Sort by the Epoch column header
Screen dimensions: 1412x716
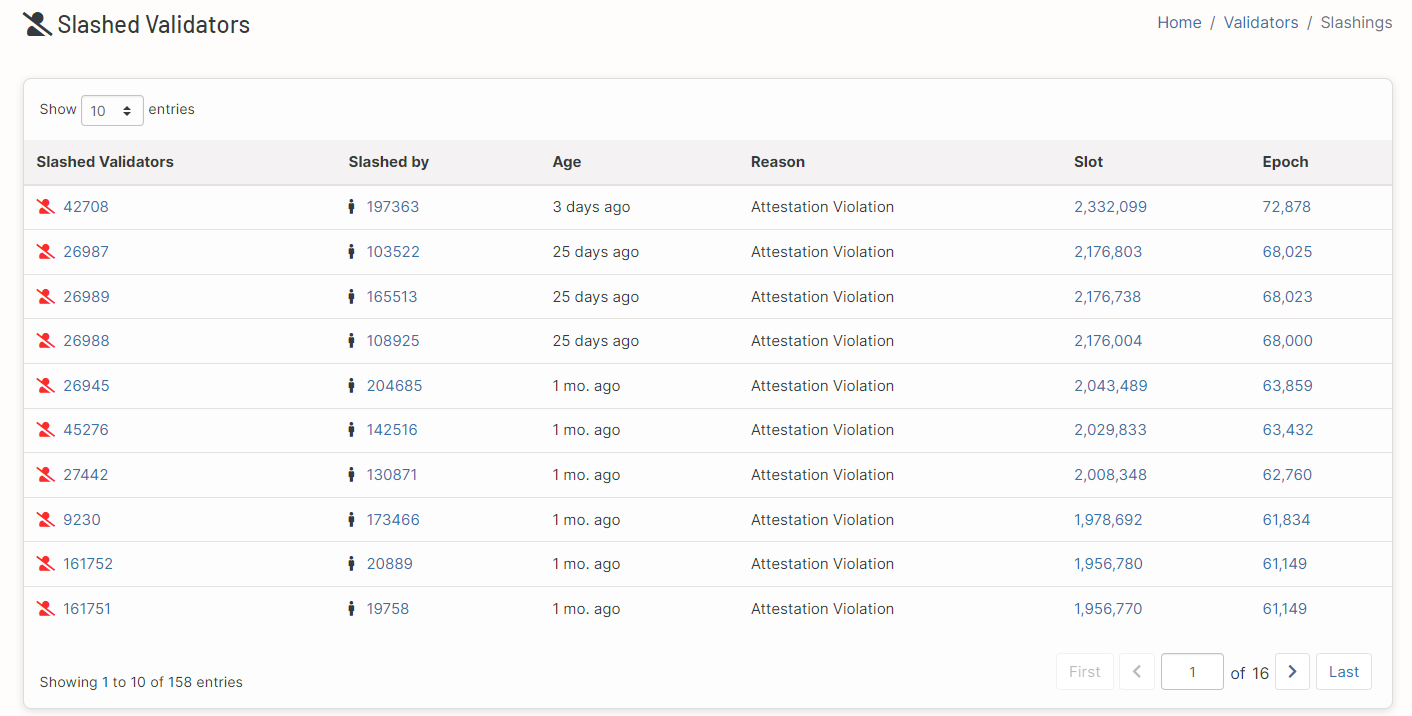tap(1285, 162)
